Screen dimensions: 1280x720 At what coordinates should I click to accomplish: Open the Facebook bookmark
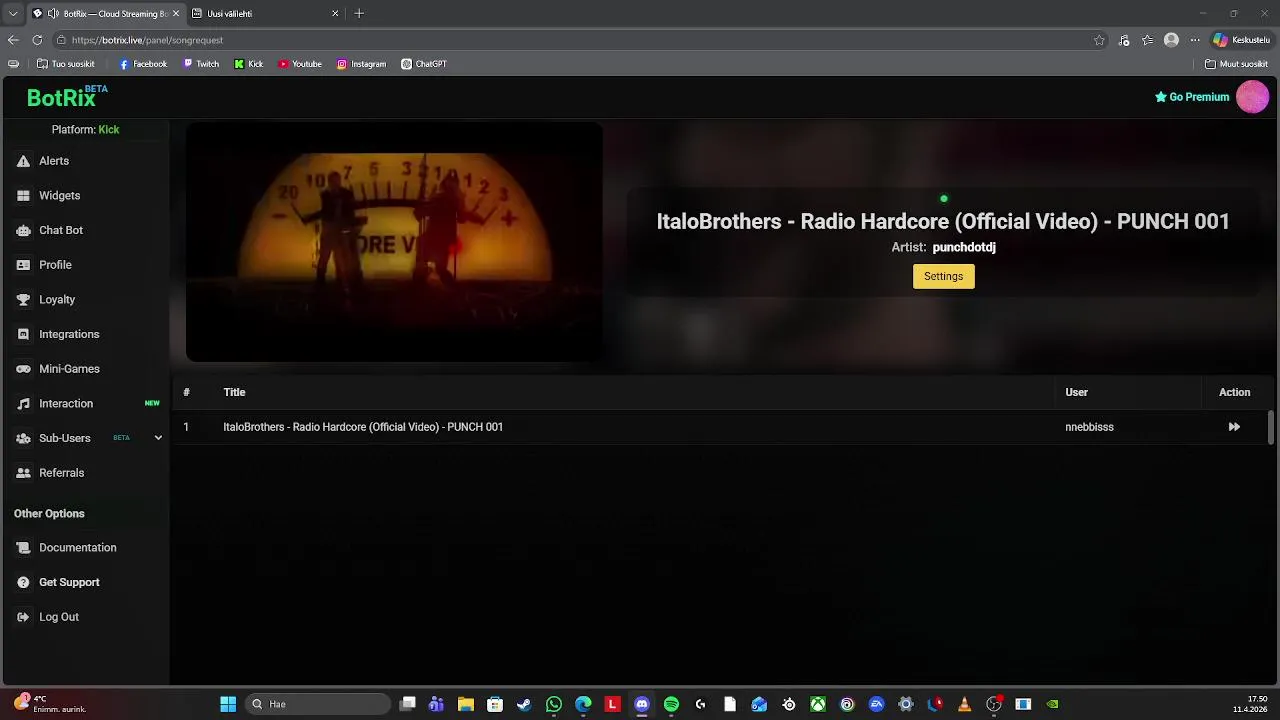point(143,64)
